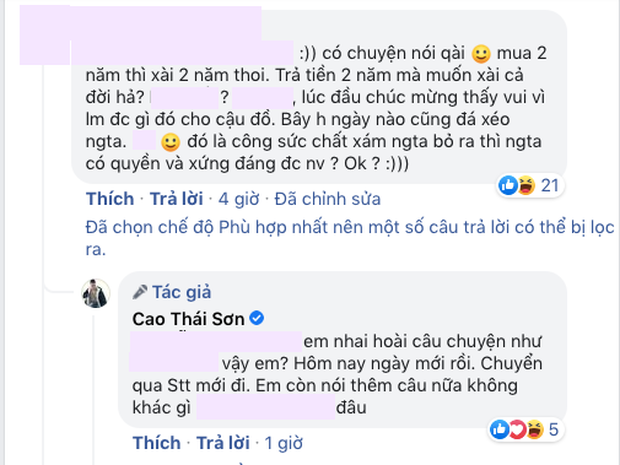View the 5 reactions on the reply

(x=548, y=429)
